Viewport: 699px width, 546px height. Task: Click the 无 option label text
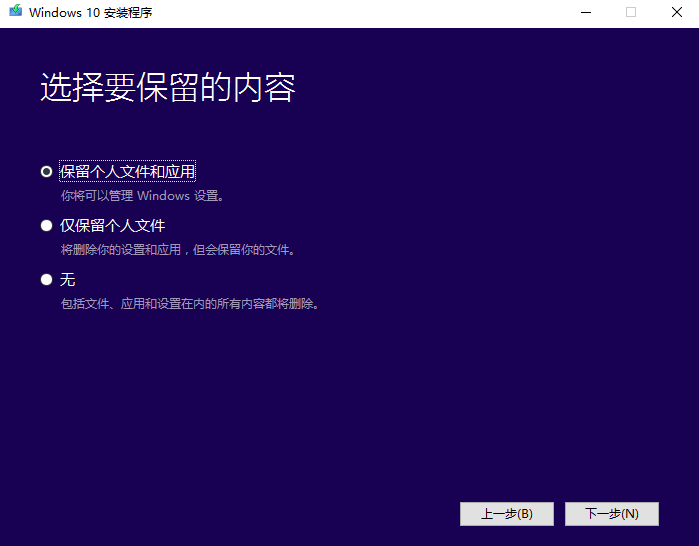(x=68, y=279)
